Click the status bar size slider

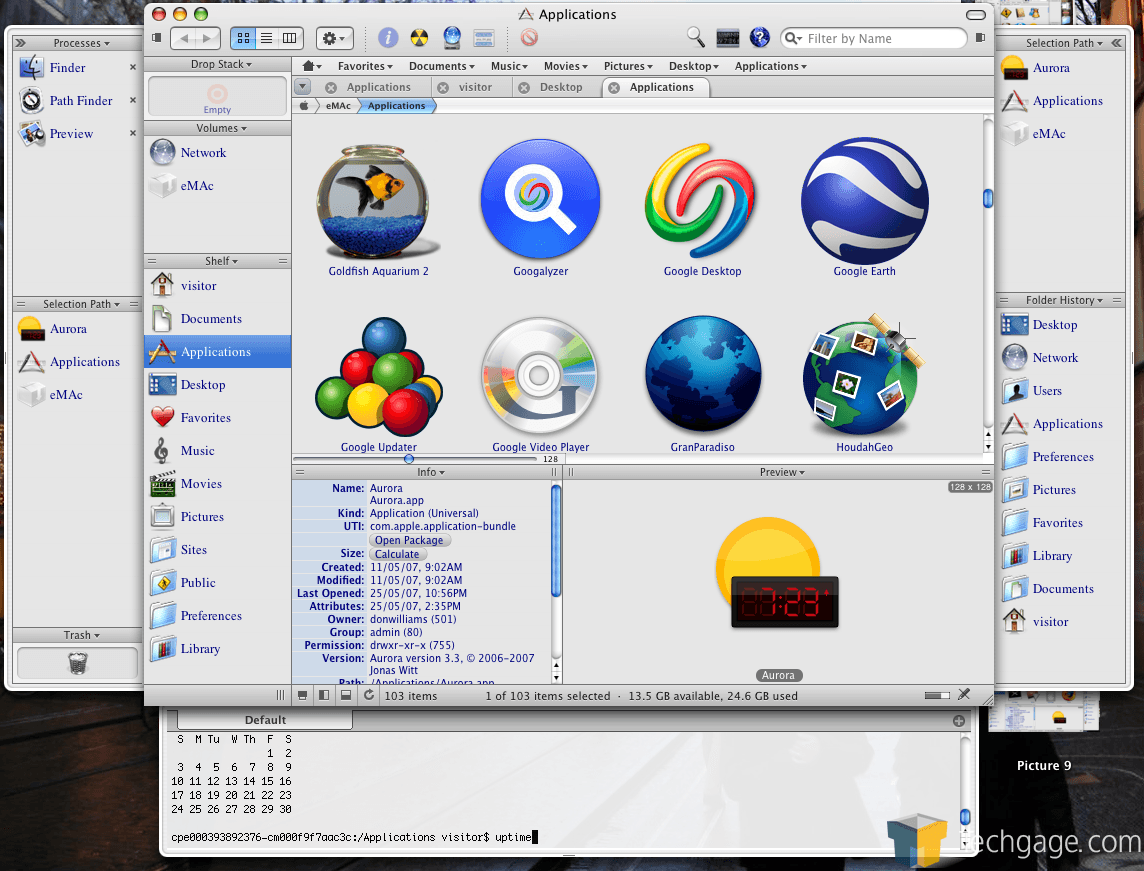point(937,695)
